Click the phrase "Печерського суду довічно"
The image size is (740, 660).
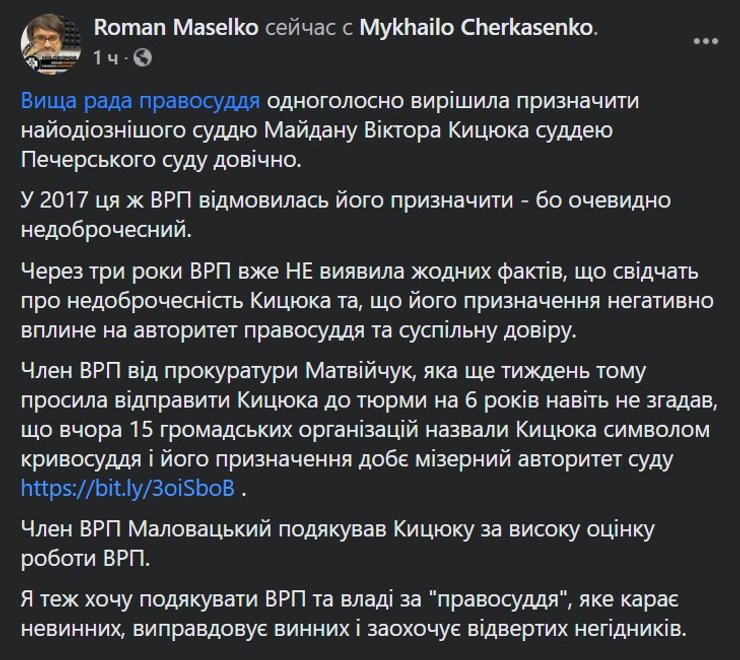pyautogui.click(x=145, y=159)
